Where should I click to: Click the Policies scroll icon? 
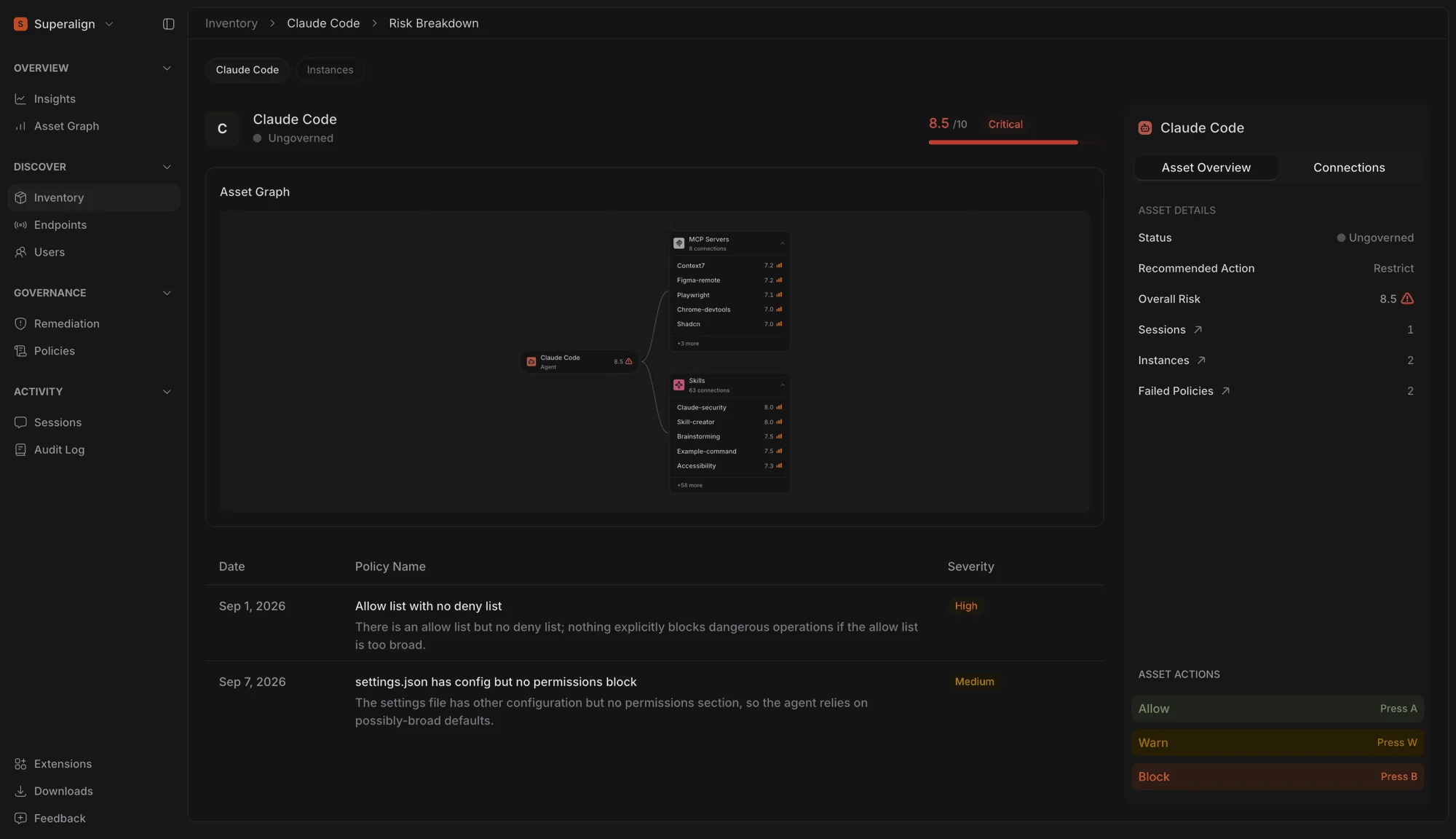point(20,351)
